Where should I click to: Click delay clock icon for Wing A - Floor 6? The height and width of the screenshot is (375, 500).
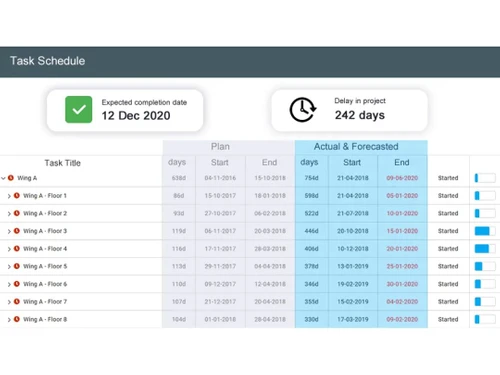(x=17, y=284)
